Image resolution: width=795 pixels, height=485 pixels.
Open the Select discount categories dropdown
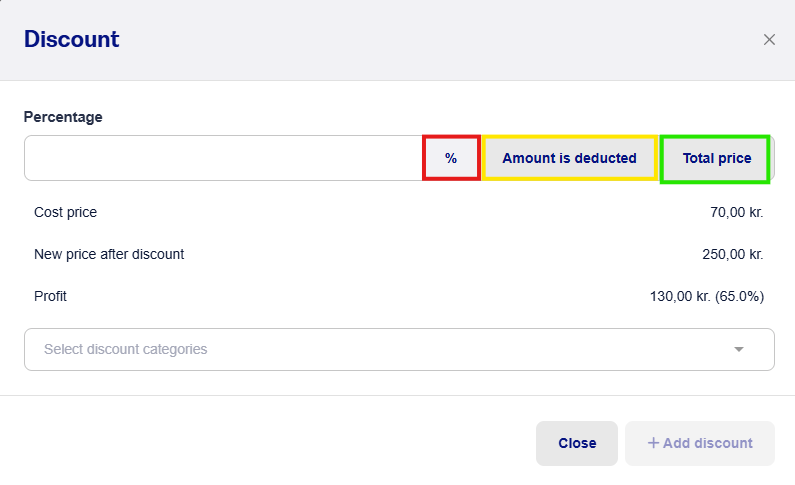click(399, 349)
